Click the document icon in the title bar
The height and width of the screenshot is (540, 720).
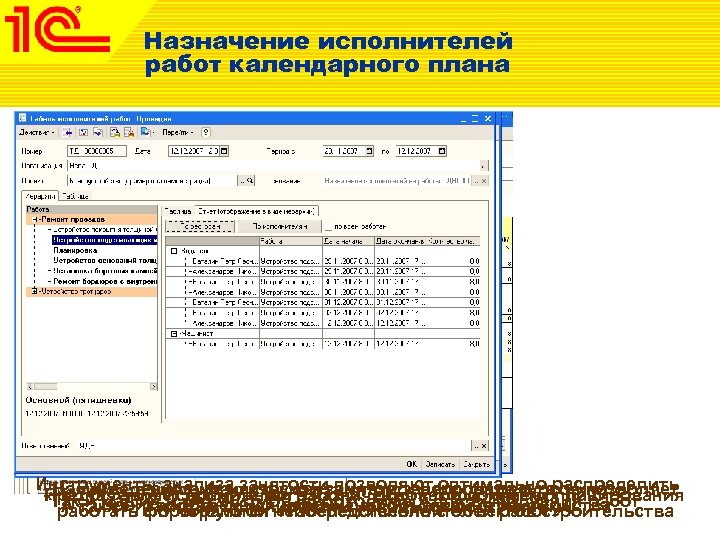tap(22, 118)
